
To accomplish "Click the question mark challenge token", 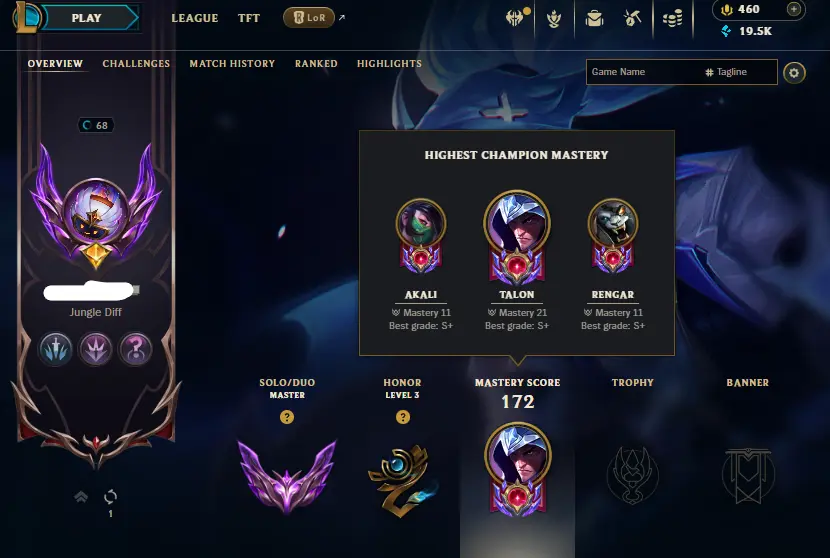I will point(136,349).
